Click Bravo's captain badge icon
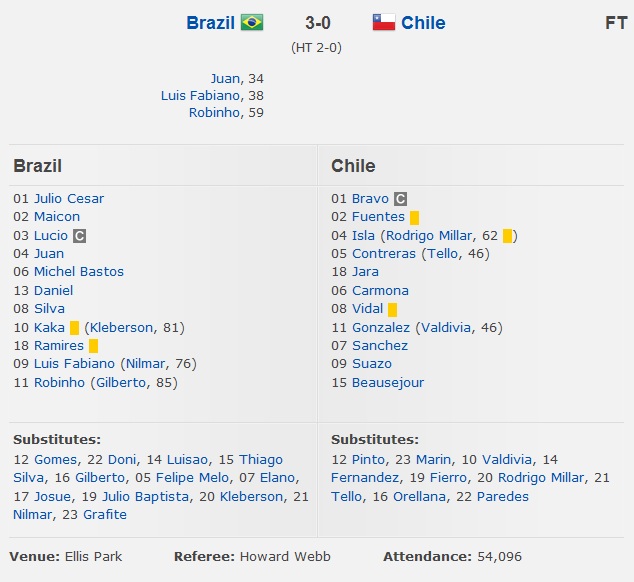634x582 pixels. [x=400, y=199]
